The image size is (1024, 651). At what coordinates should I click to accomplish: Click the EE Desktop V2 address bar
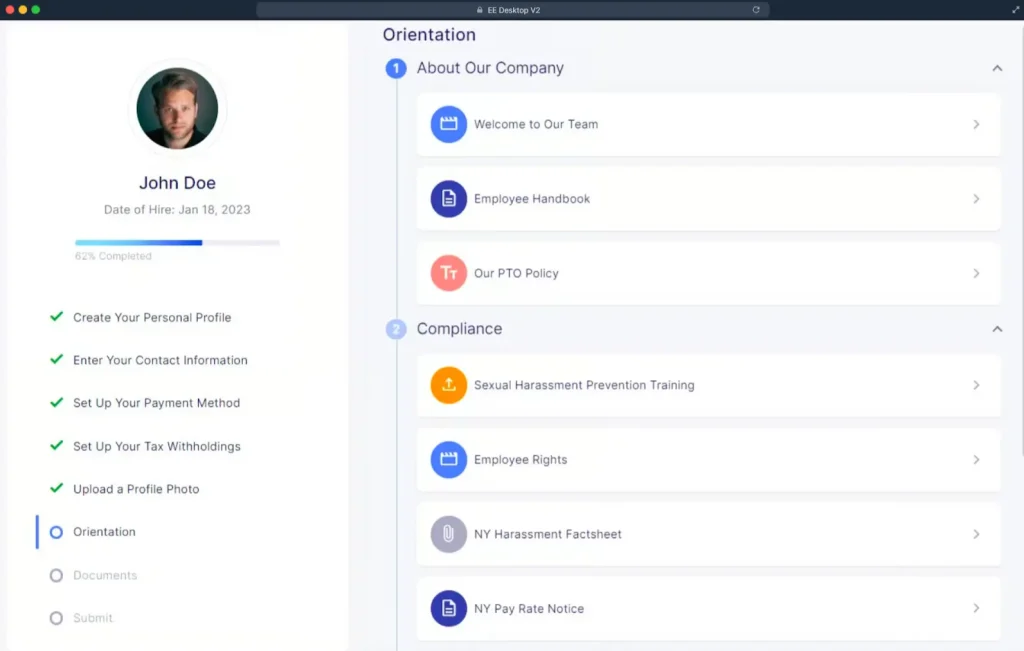513,10
